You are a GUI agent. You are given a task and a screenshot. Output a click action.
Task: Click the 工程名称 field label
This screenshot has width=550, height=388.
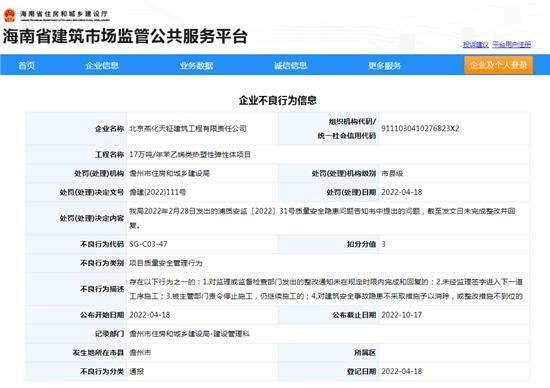click(x=109, y=154)
